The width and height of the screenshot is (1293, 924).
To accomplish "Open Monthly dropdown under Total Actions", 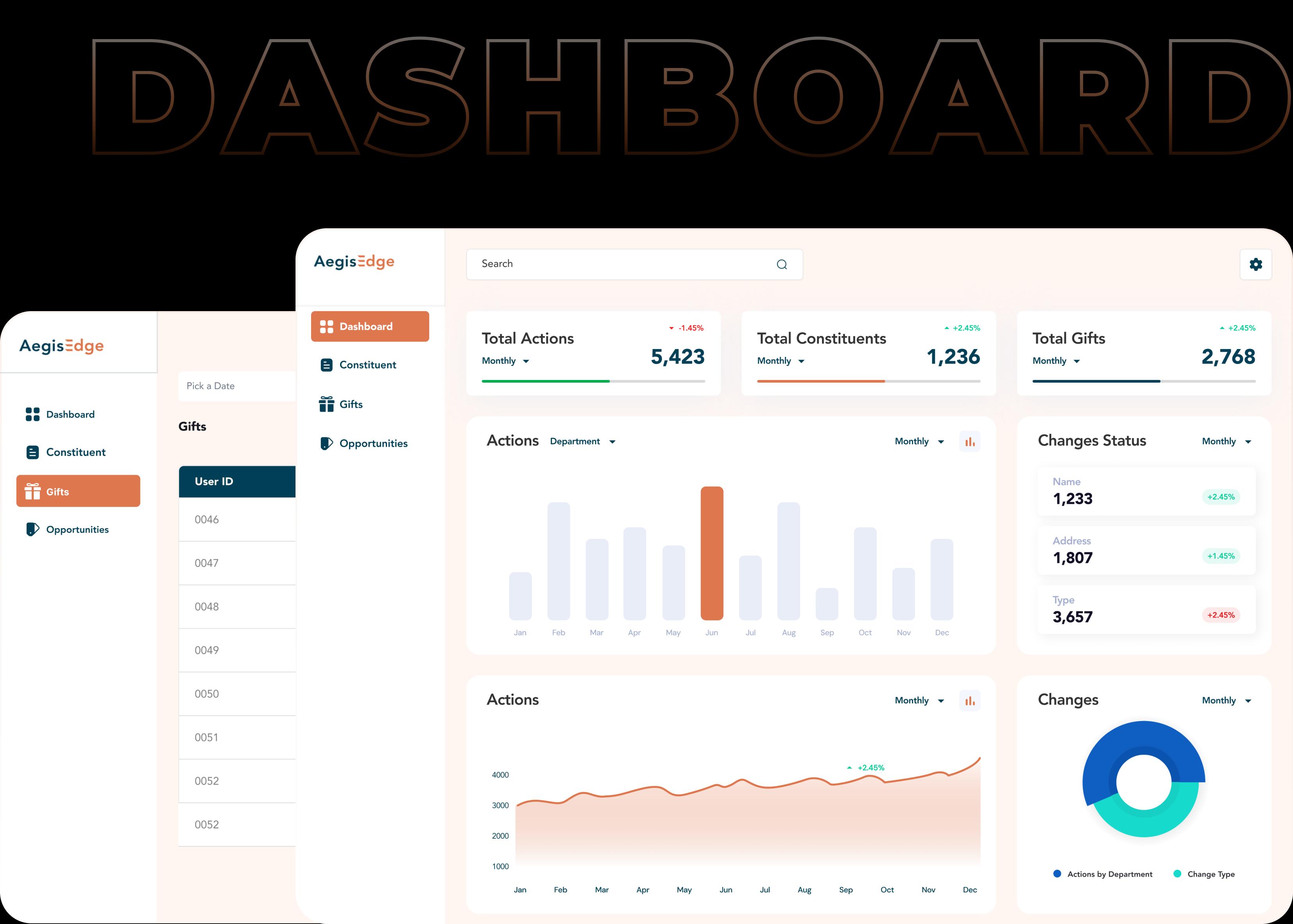I will (x=505, y=361).
